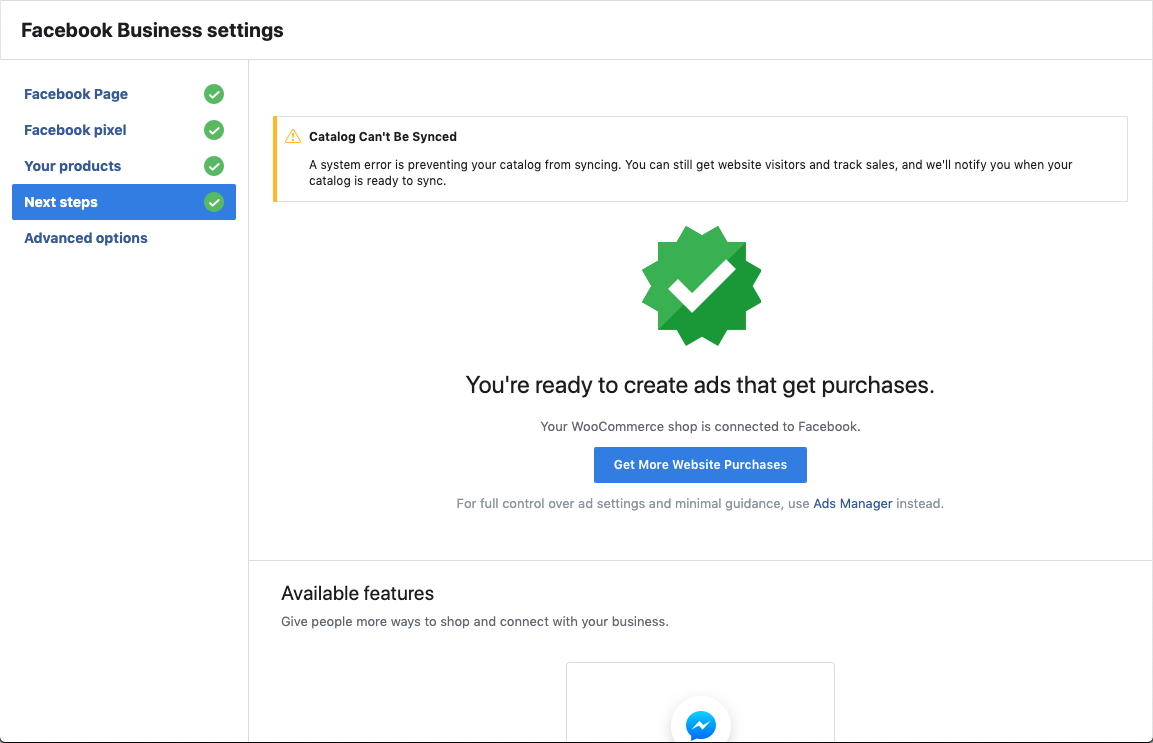Screen dimensions: 1153x743
Task: Click the Available features heading
Action: 357,594
